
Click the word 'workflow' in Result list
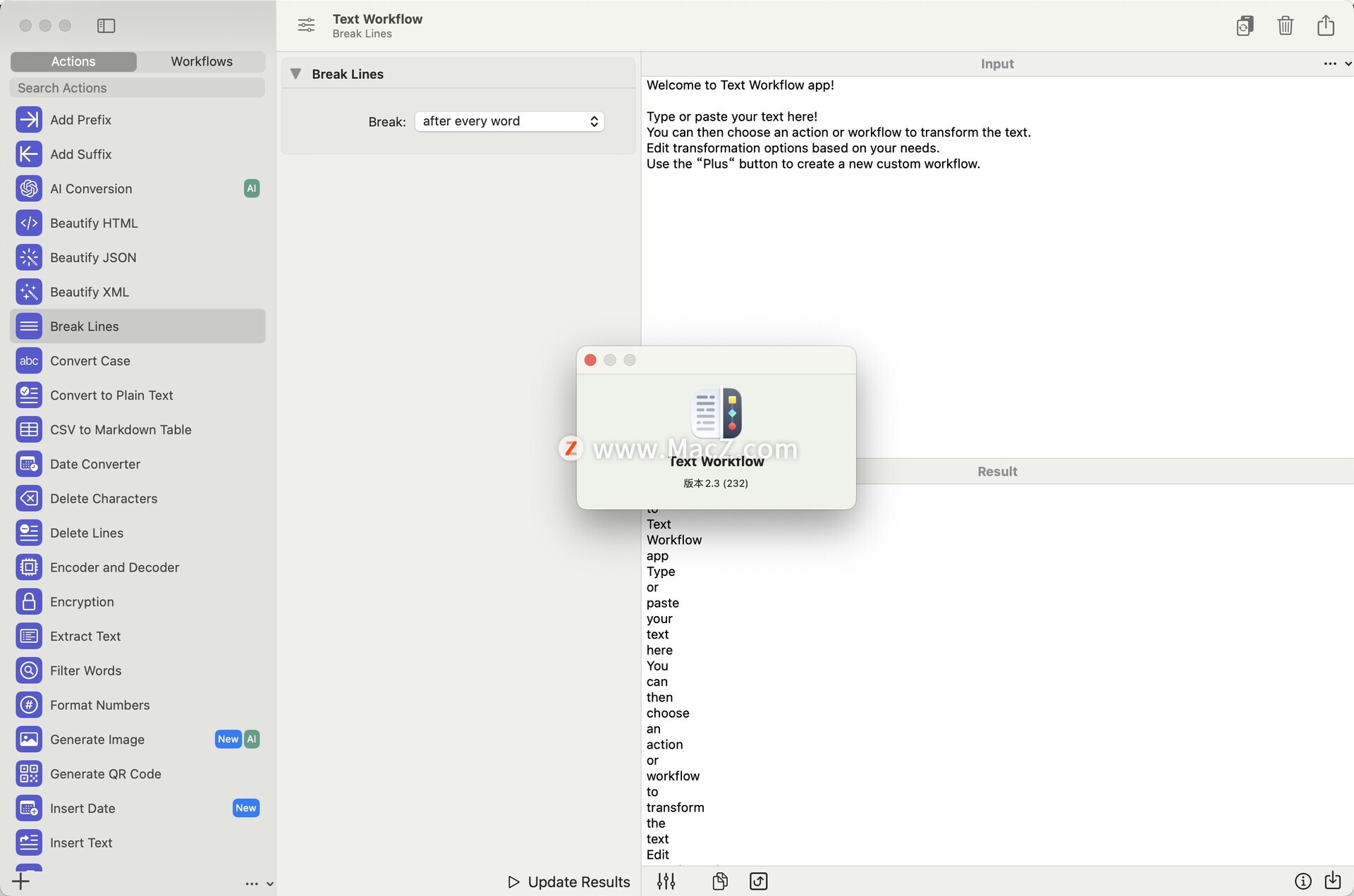click(673, 776)
